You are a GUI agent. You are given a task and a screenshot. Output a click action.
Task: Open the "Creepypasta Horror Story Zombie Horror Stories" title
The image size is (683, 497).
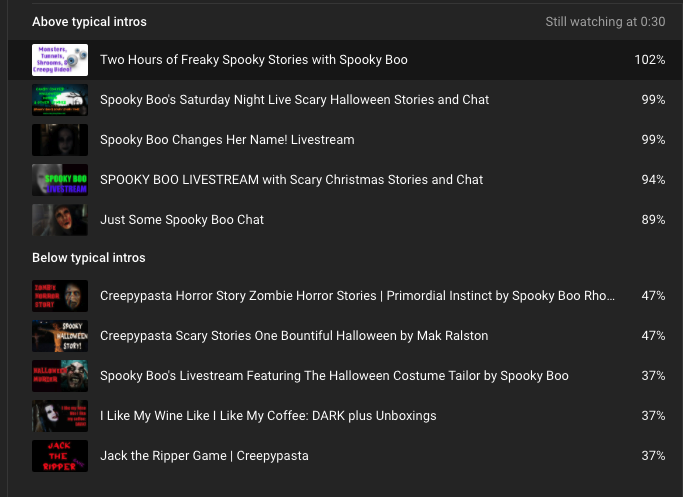pyautogui.click(x=357, y=296)
